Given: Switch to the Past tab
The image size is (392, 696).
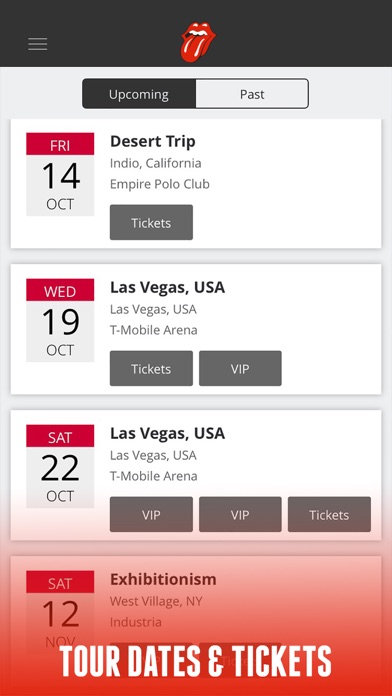Looking at the screenshot, I should [x=252, y=94].
